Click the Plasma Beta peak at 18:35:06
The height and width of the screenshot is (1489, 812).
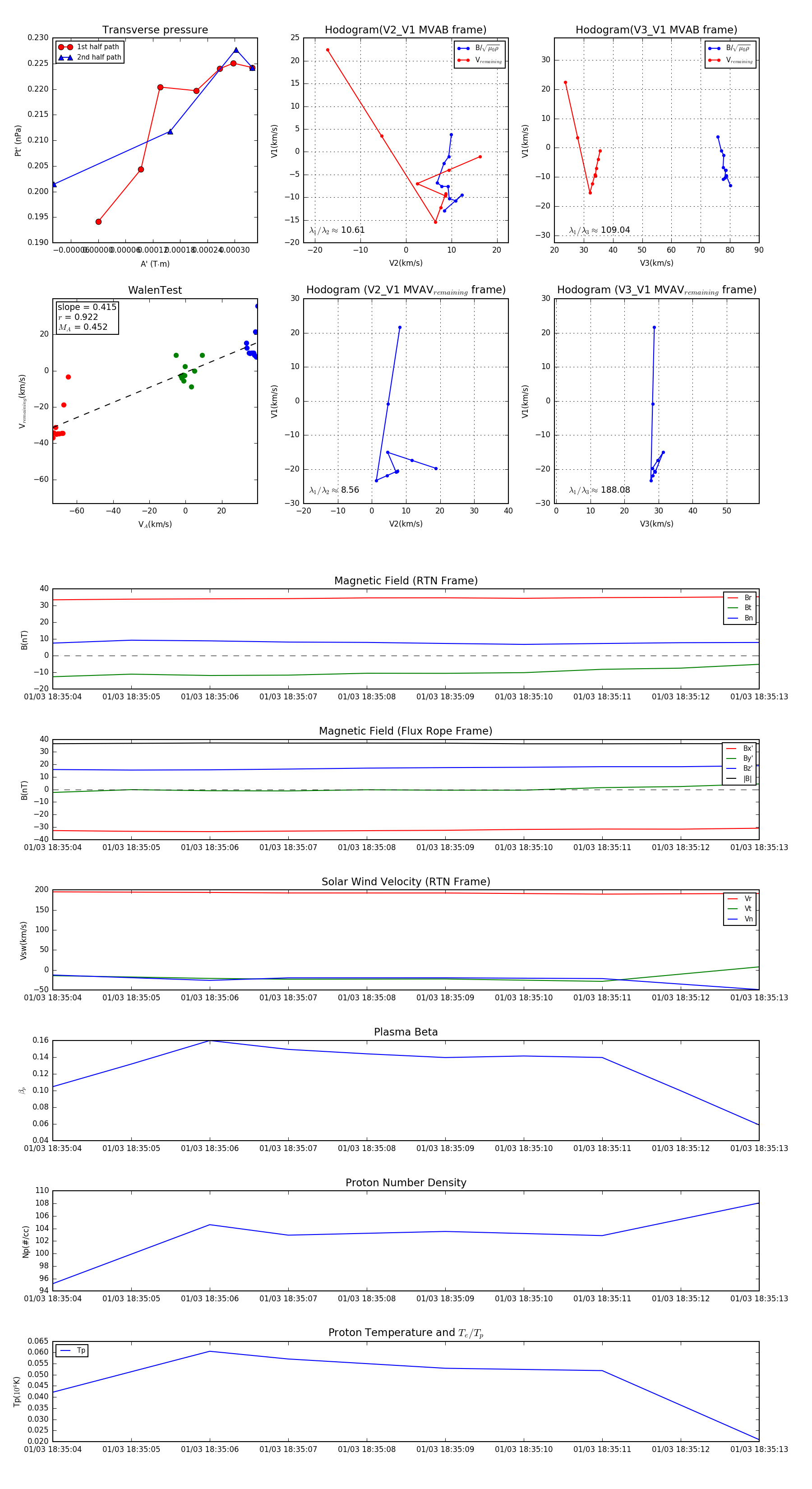coord(210,1040)
